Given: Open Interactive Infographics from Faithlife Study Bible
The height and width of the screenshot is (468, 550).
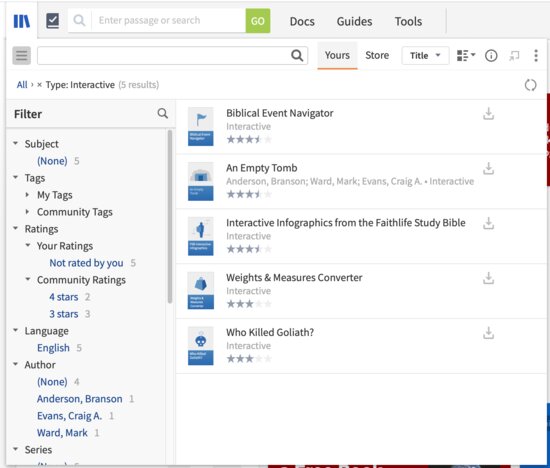Looking at the screenshot, I should 346,222.
